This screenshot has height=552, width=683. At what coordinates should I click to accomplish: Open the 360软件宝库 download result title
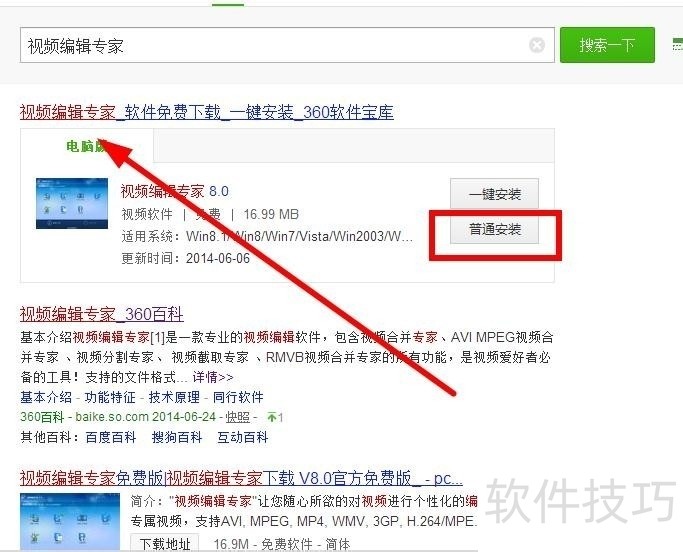(x=206, y=112)
